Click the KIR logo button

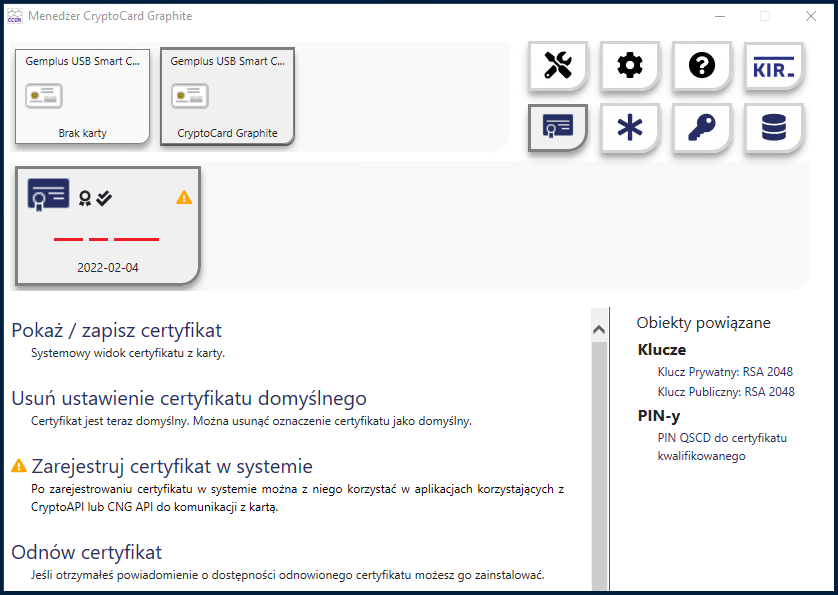coord(774,66)
